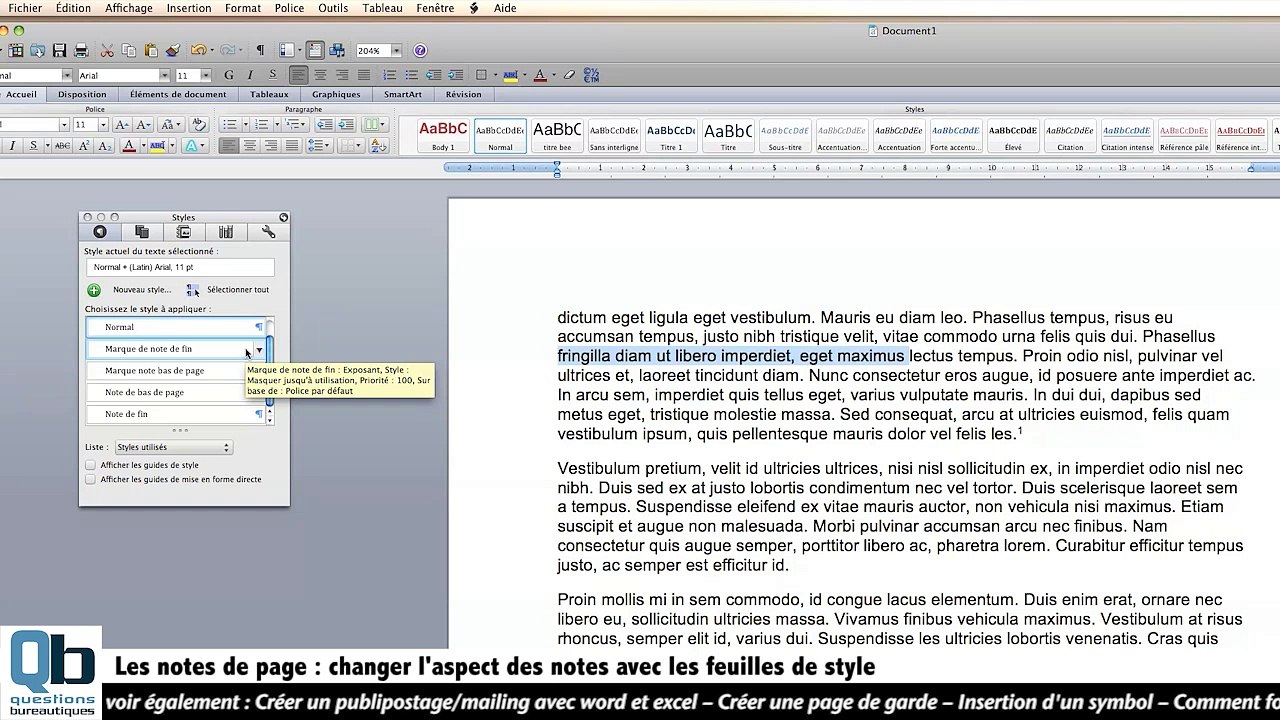Toggle Bold G button in formatting toolbar
The height and width of the screenshot is (720, 1280).
point(229,75)
